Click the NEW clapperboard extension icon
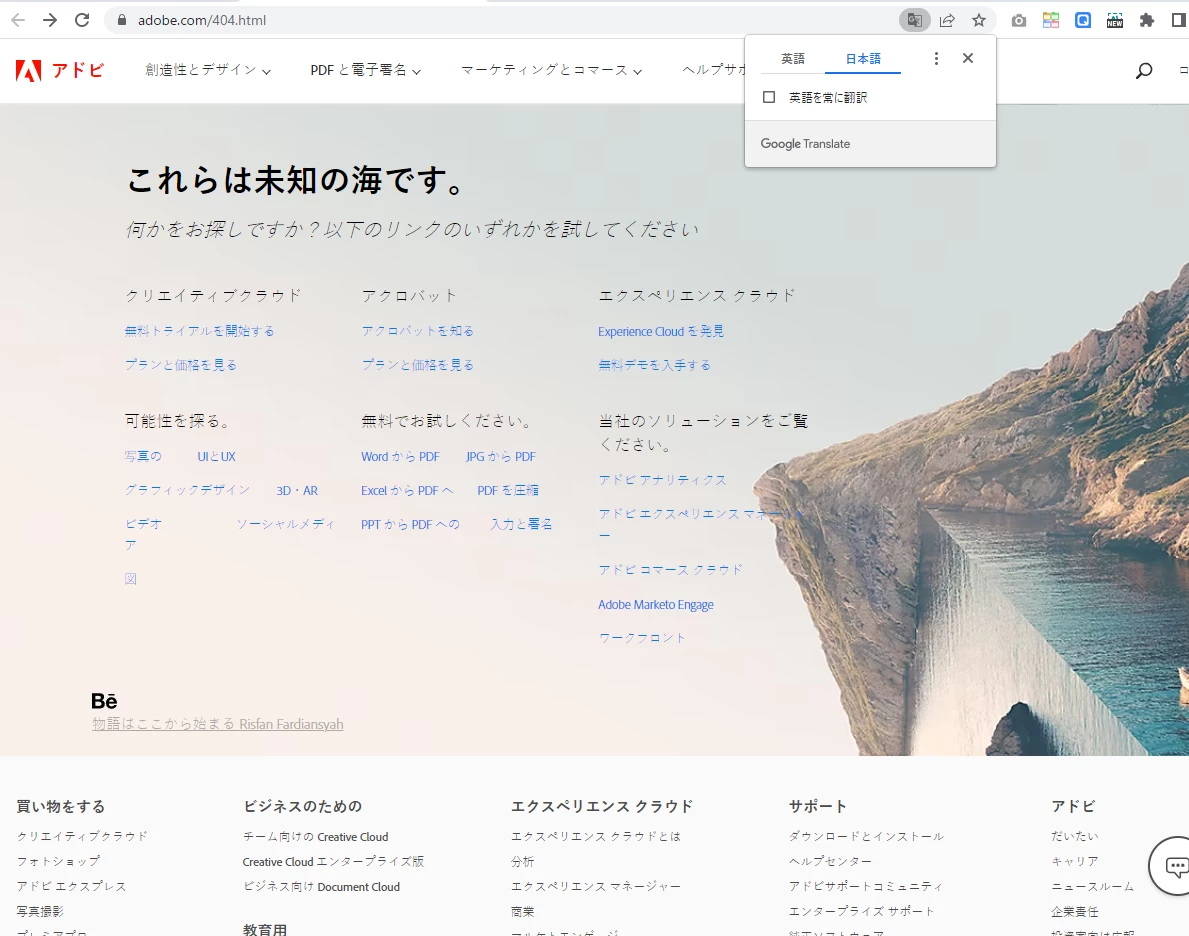 tap(1115, 20)
